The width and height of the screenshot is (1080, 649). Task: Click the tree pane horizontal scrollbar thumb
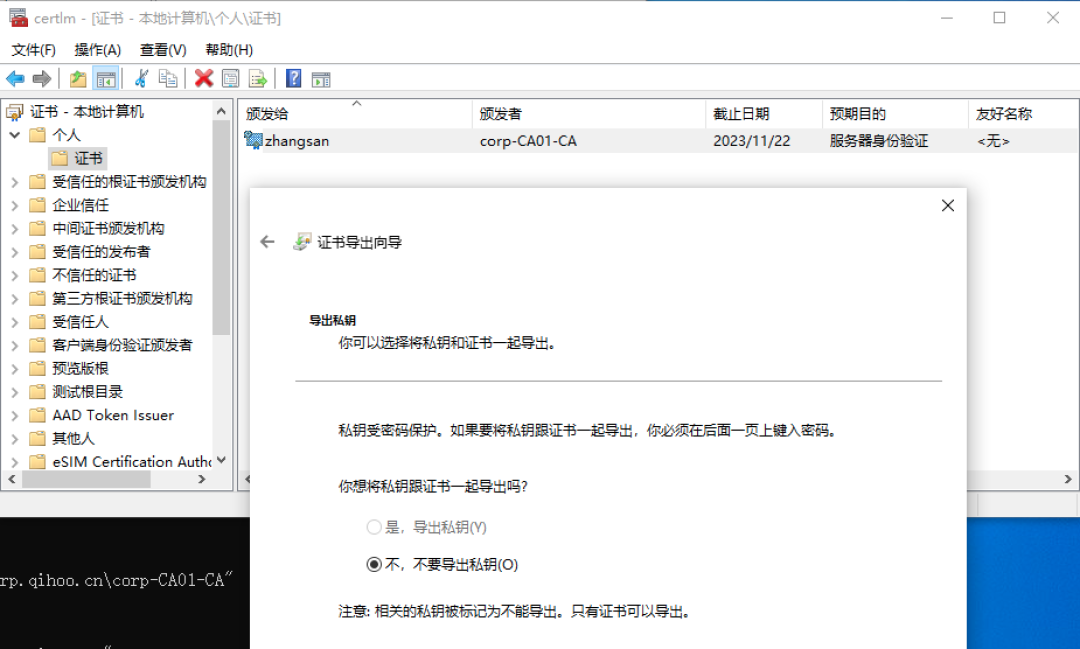[86, 479]
